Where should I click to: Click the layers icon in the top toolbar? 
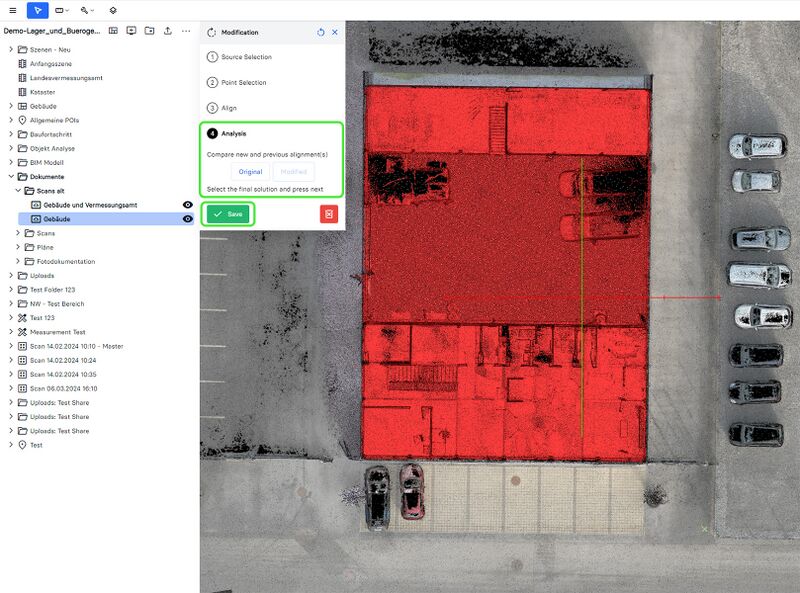click(x=113, y=11)
